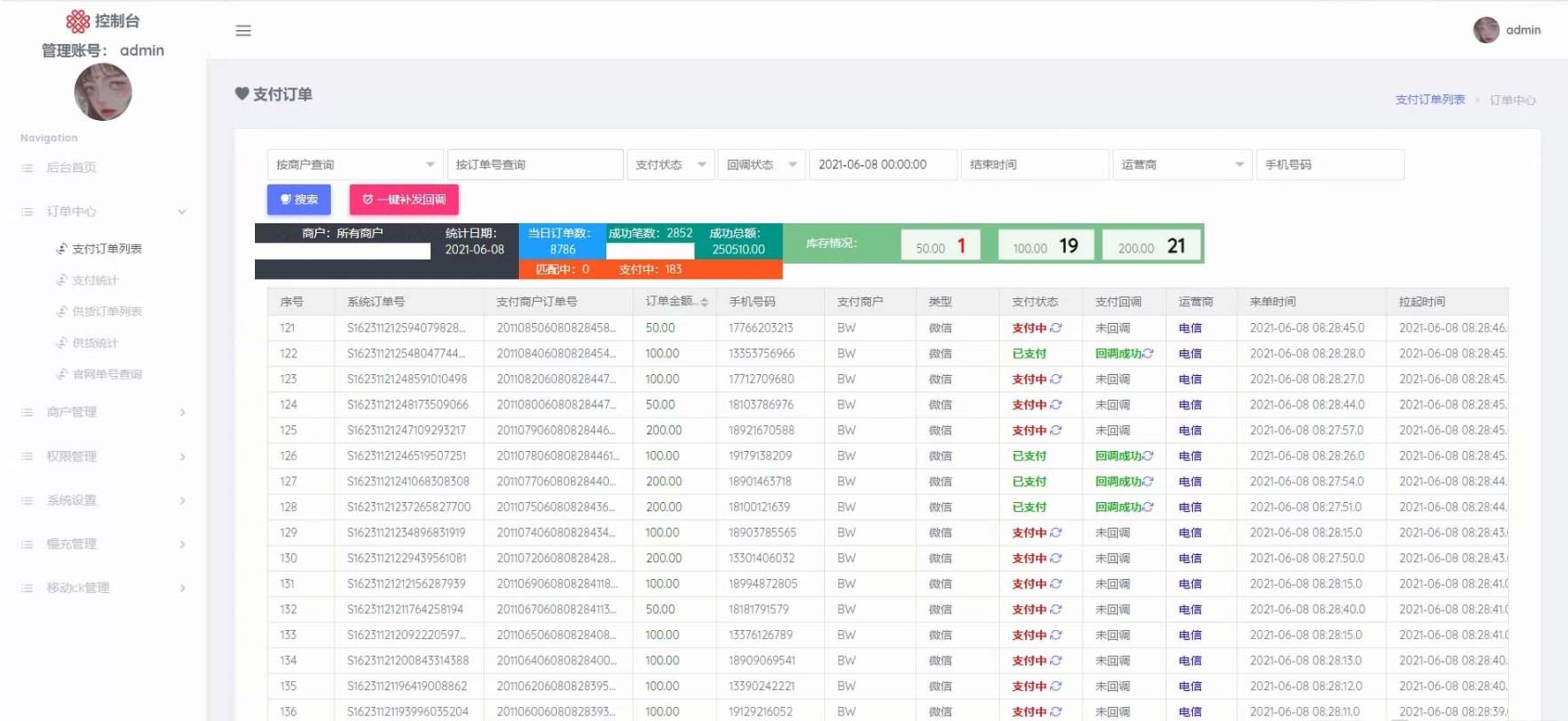Click the start date field 2021-06-08 00:00:00
This screenshot has width=1568, height=721.
(882, 165)
